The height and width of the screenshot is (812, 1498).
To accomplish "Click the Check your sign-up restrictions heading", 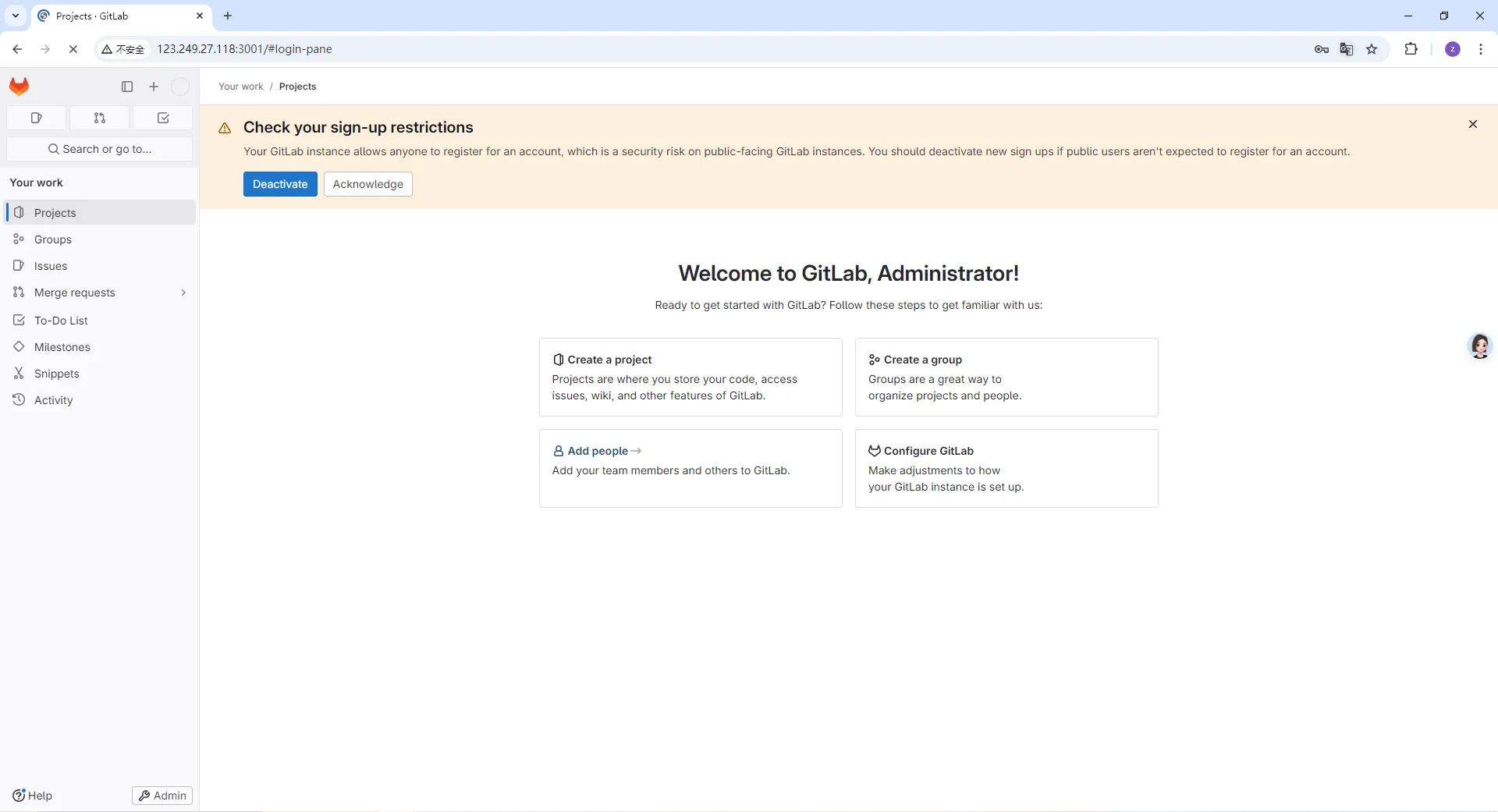I will 358,127.
